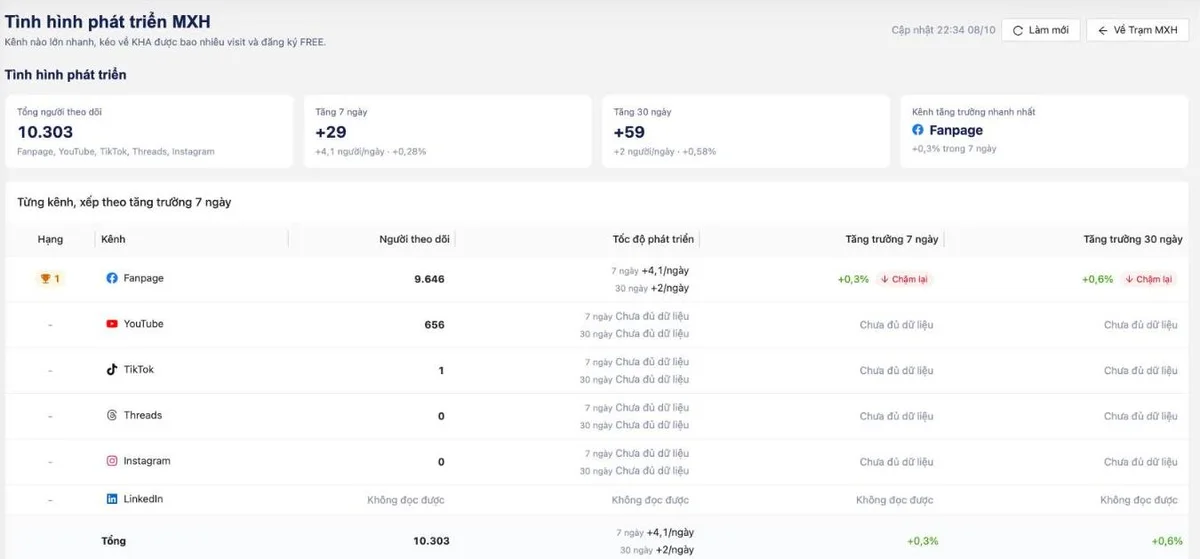Click the Kênh column header
This screenshot has height=559, width=1200.
(x=113, y=239)
